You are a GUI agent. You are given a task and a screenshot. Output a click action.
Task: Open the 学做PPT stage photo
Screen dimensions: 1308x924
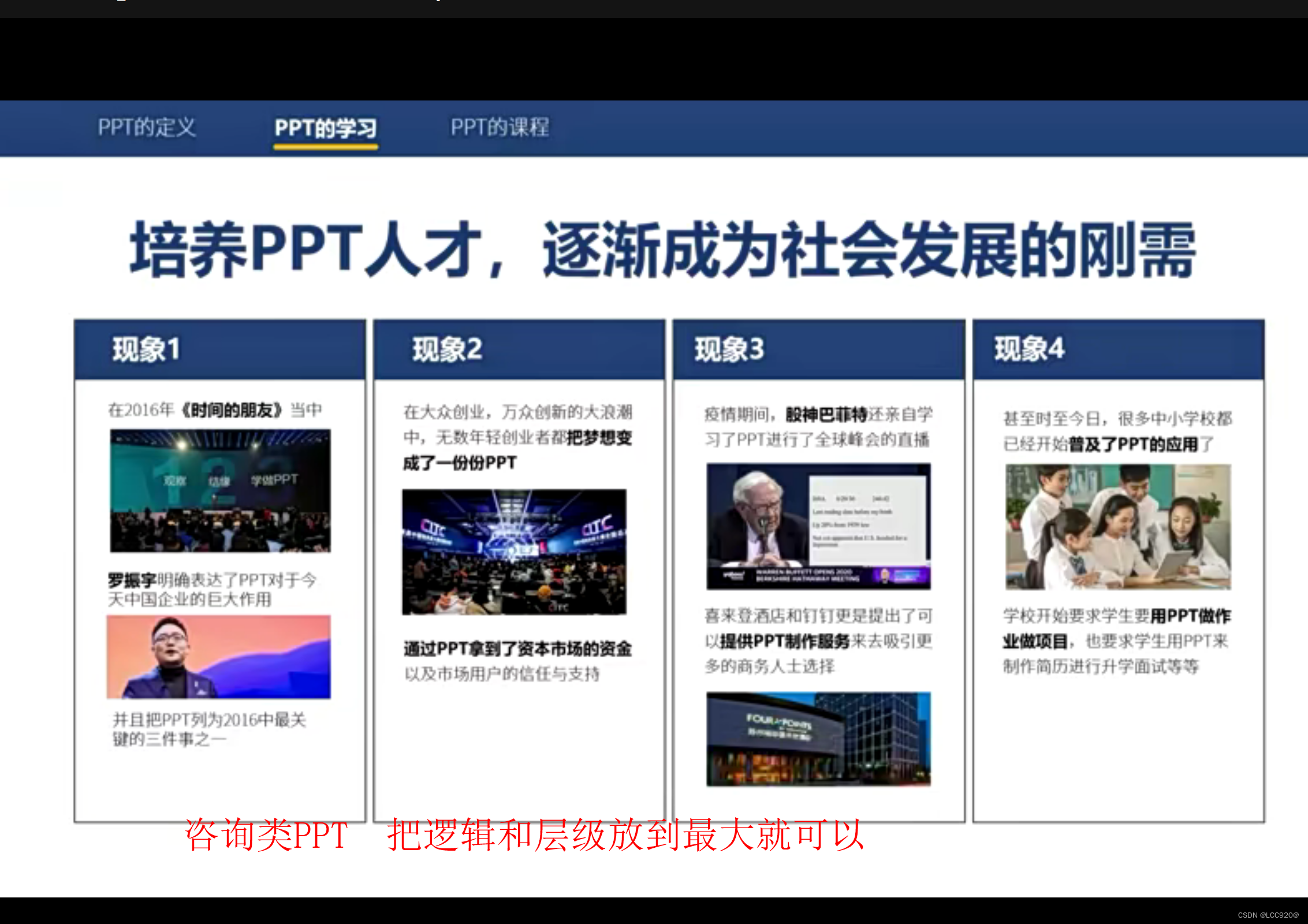click(220, 490)
